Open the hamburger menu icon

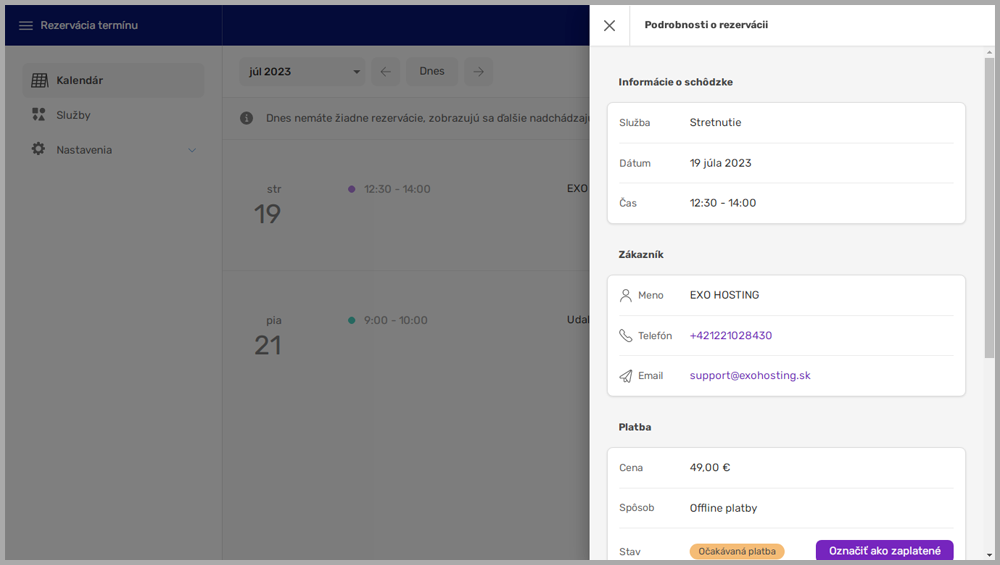[26, 26]
